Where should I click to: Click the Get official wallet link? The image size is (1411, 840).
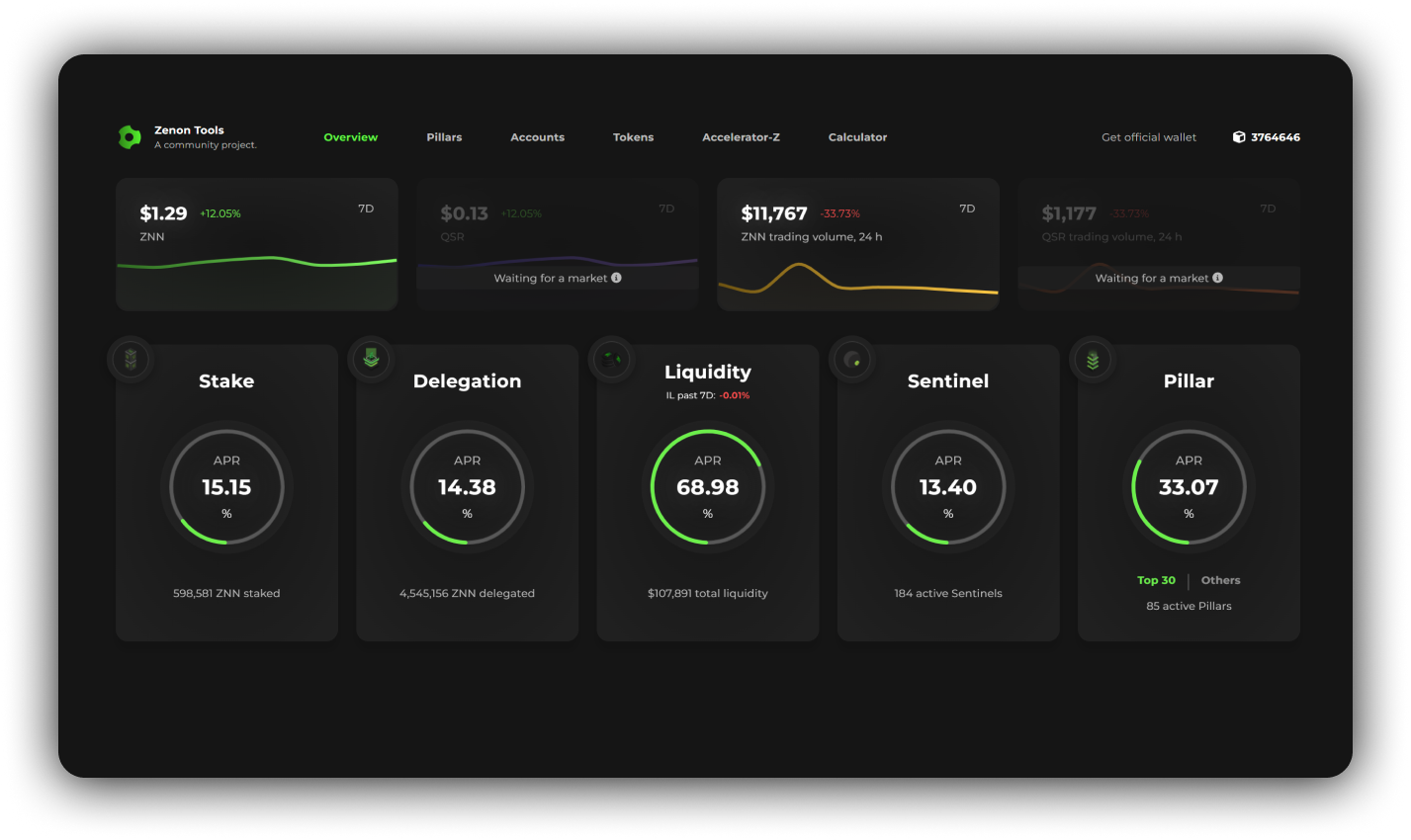pos(1148,137)
